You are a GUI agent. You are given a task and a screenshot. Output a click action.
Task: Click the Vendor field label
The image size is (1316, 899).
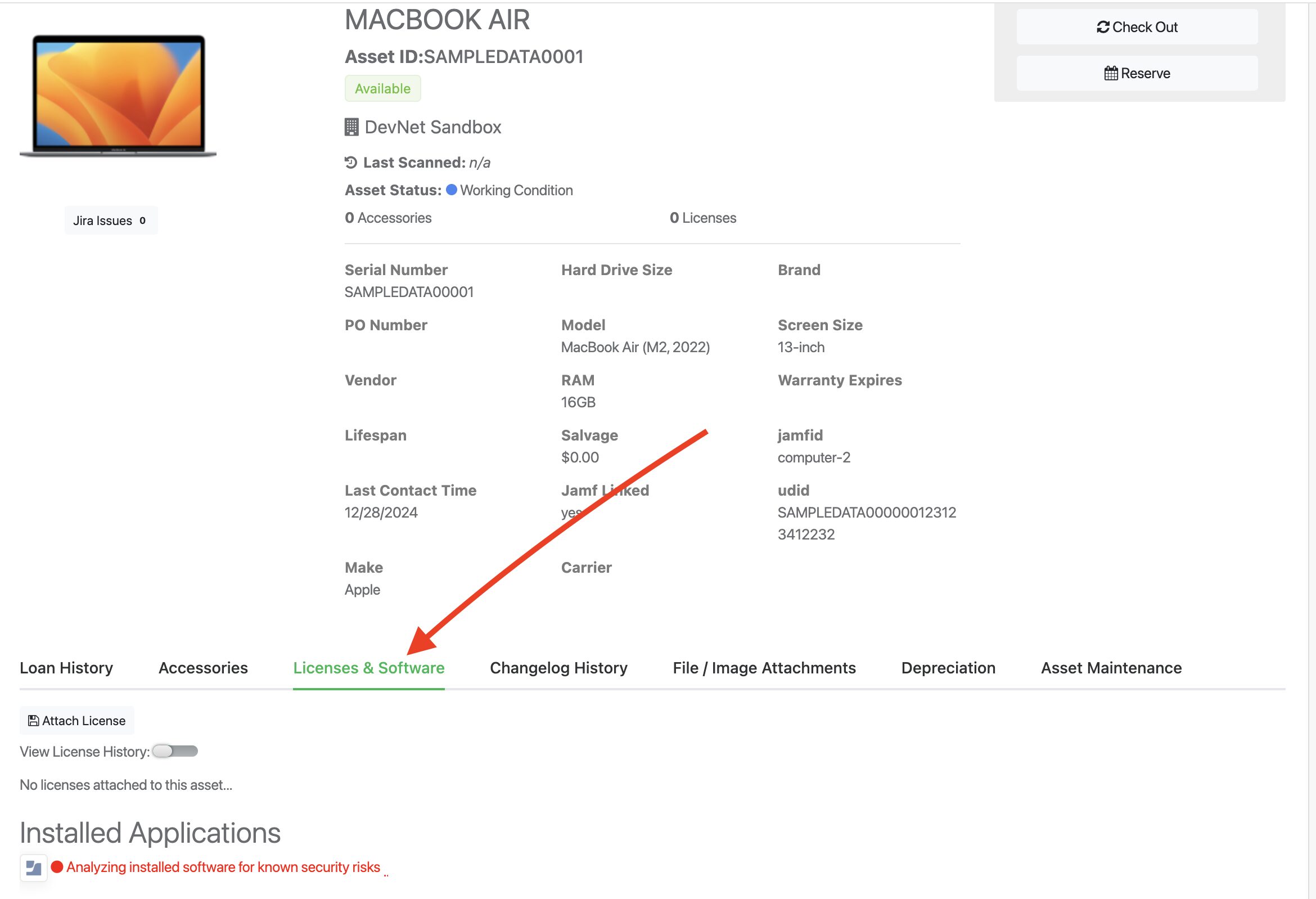[x=371, y=380]
